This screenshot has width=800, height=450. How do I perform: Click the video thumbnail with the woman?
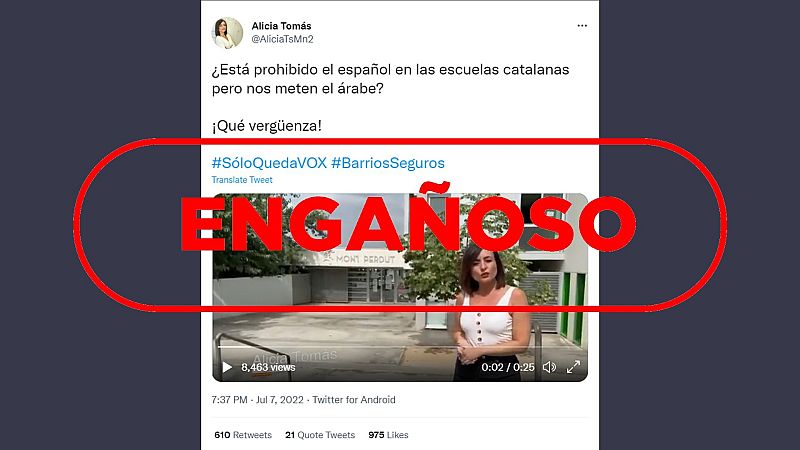(x=399, y=287)
